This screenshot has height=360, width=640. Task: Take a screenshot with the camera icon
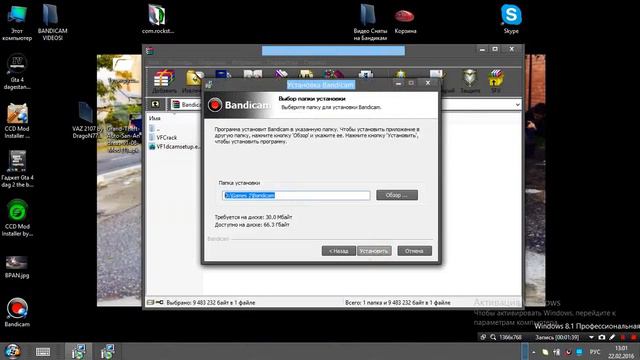602,337
